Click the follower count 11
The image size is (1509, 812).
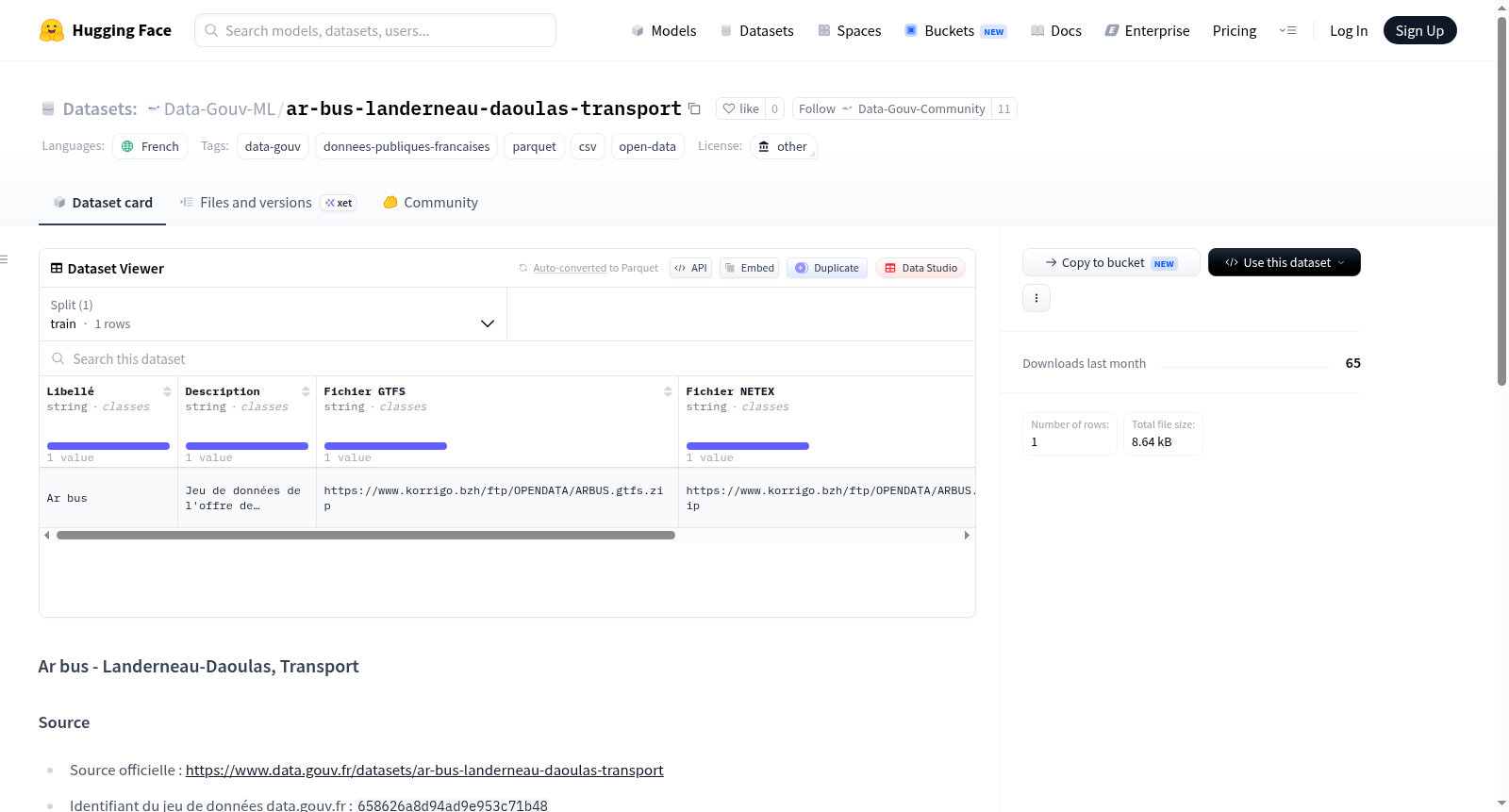tap(1004, 108)
